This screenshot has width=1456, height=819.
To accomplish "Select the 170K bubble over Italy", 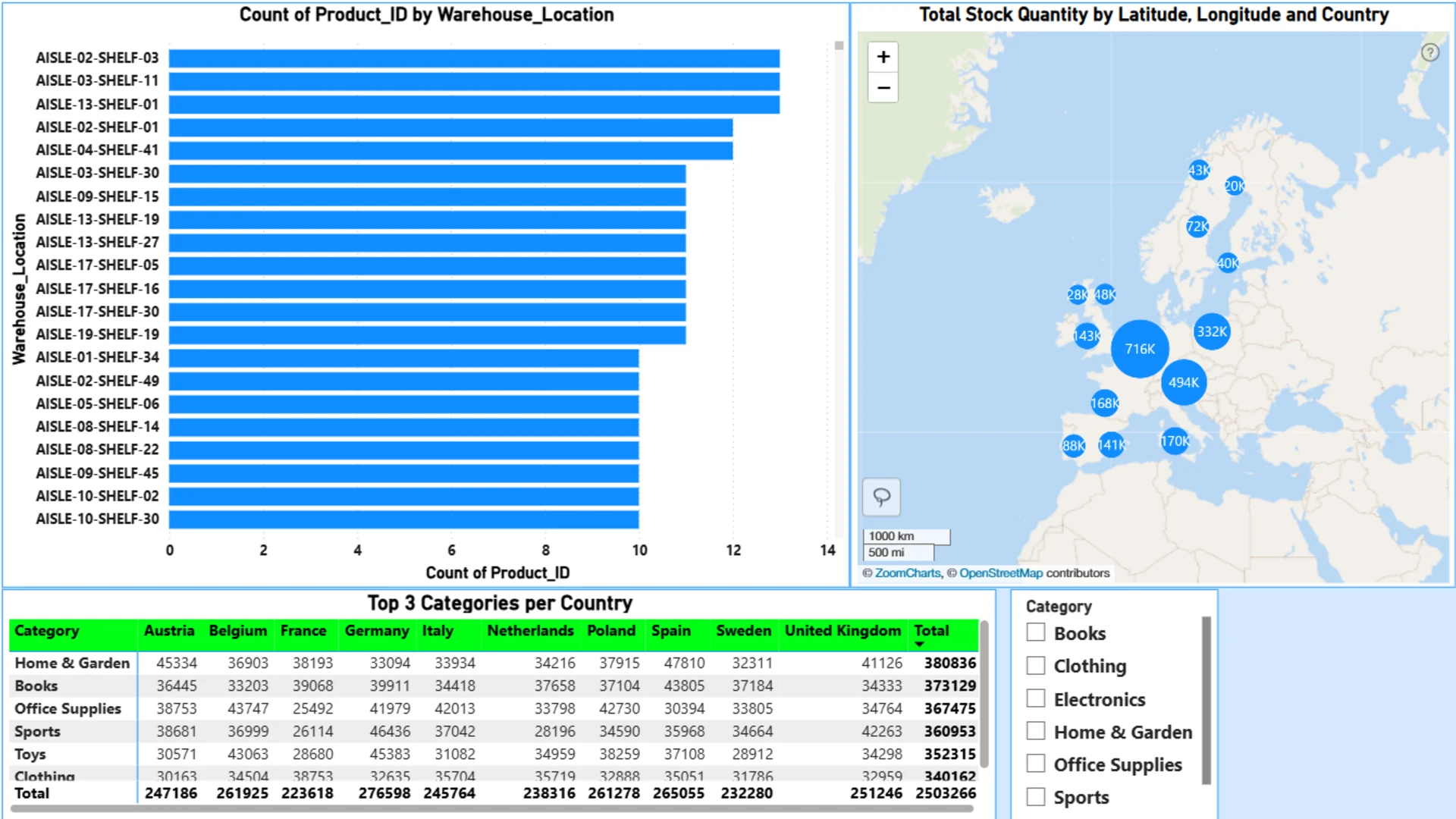I will coord(1175,441).
